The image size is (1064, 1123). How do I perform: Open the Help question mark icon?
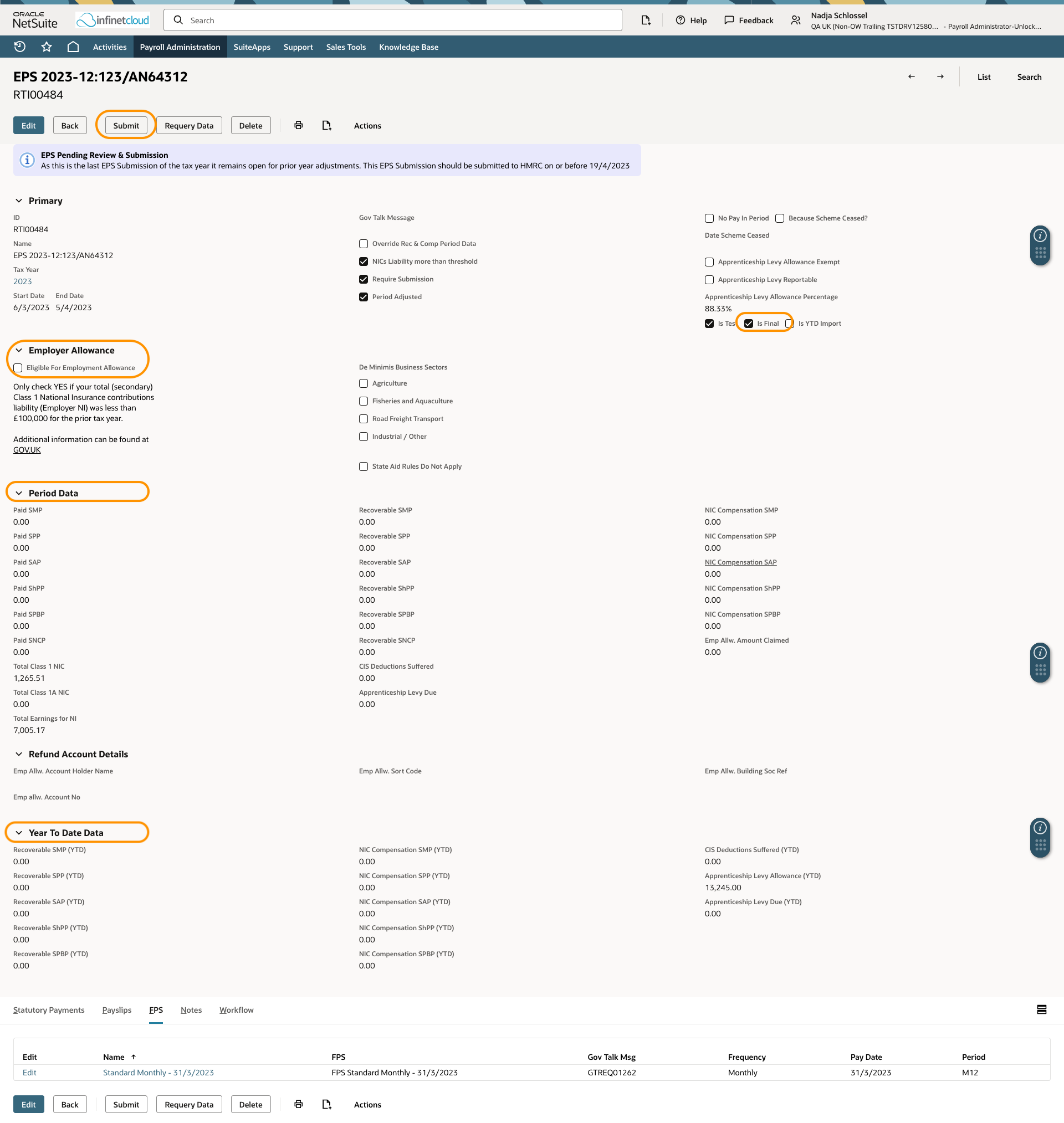680,20
